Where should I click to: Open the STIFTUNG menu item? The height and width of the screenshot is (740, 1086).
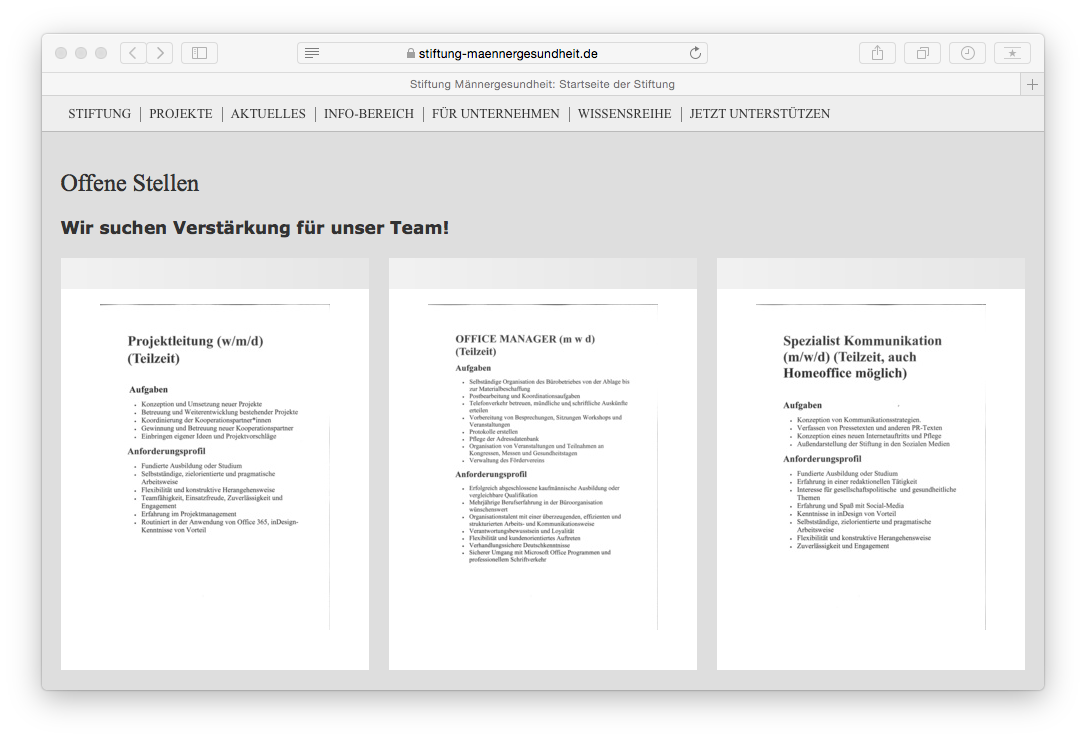(99, 114)
